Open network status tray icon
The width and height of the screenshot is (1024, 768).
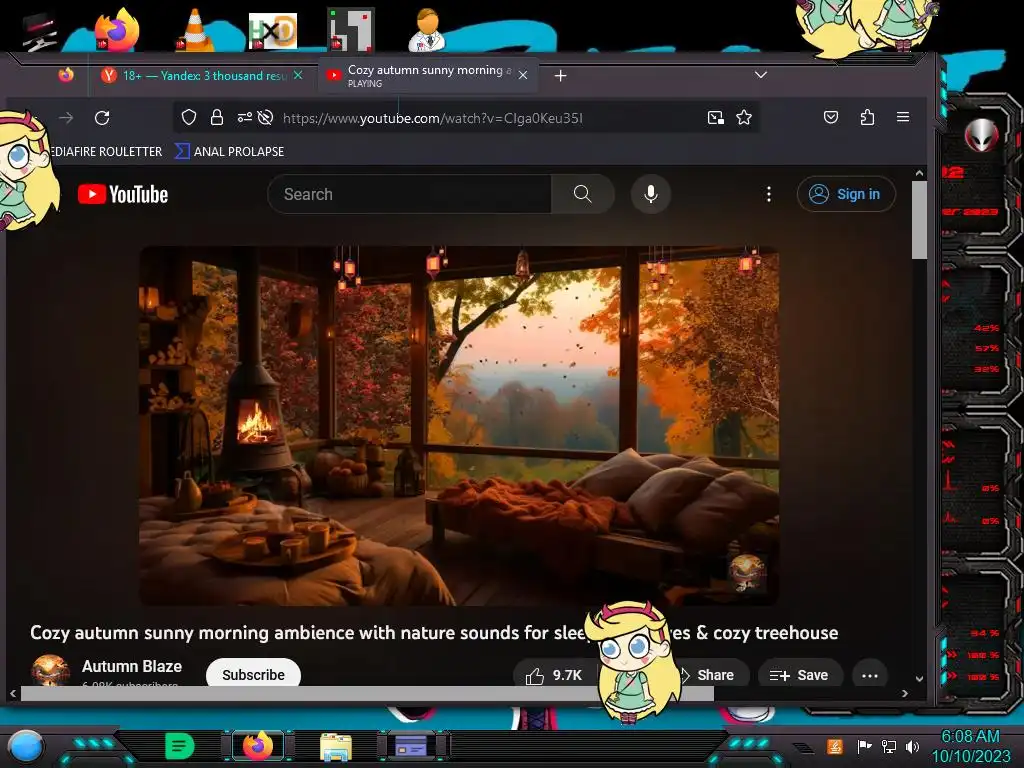coord(889,746)
